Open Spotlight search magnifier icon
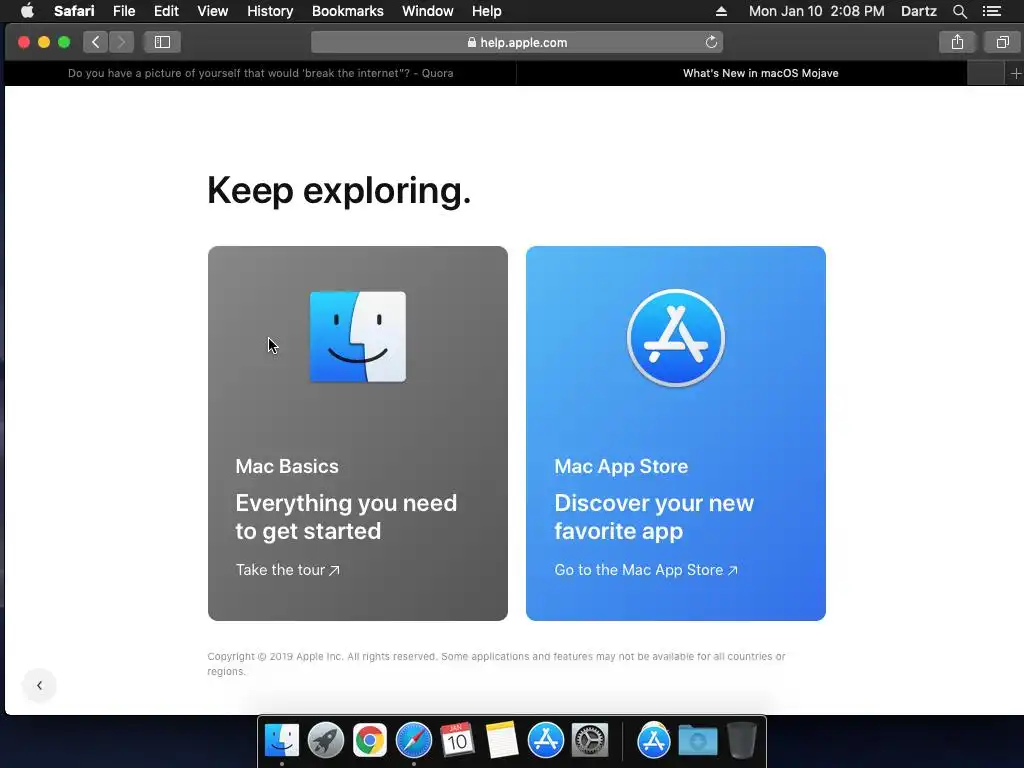This screenshot has width=1024, height=768. tap(959, 11)
